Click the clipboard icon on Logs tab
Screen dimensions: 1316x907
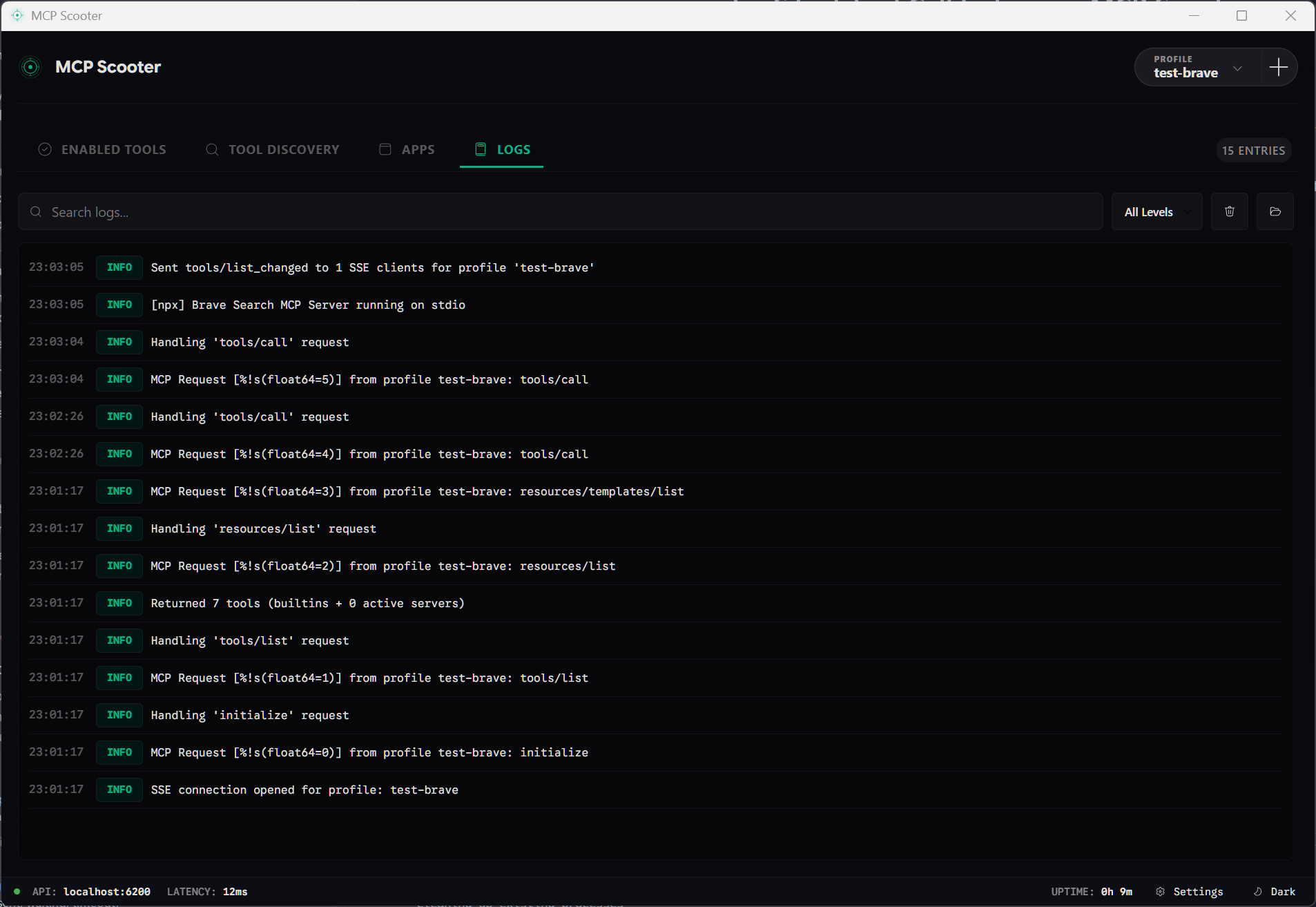click(x=481, y=149)
